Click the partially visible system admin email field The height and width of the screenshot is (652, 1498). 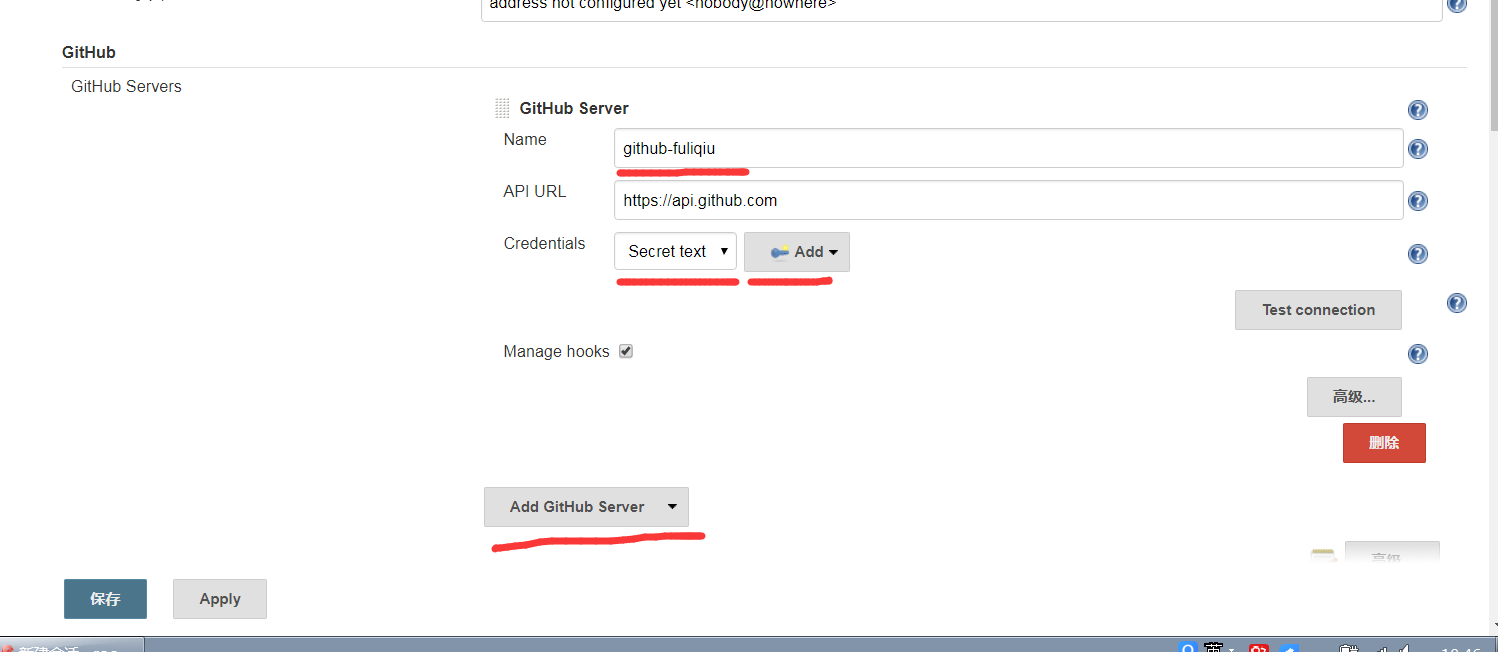[961, 10]
